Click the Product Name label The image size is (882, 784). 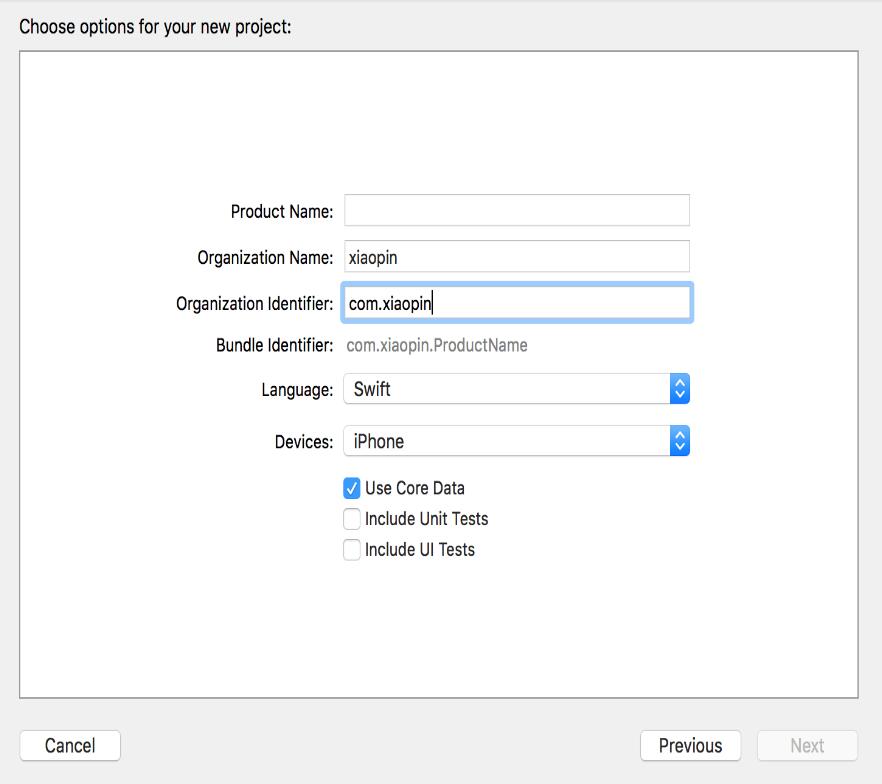tap(281, 212)
